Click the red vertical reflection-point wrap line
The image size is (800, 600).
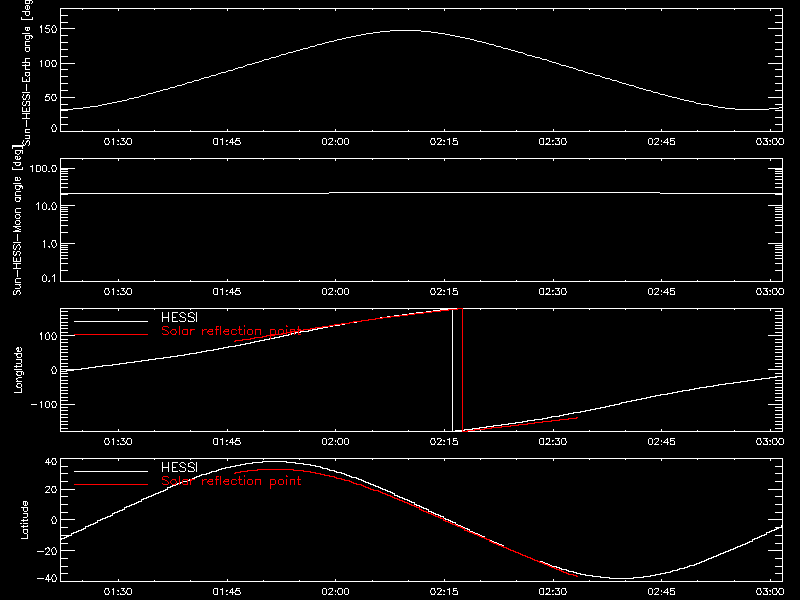[x=462, y=370]
